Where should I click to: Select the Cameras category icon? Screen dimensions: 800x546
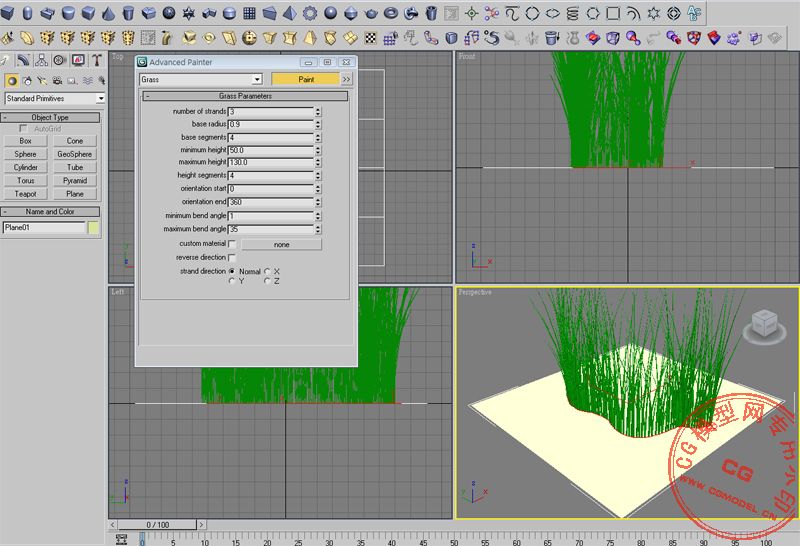pos(57,81)
